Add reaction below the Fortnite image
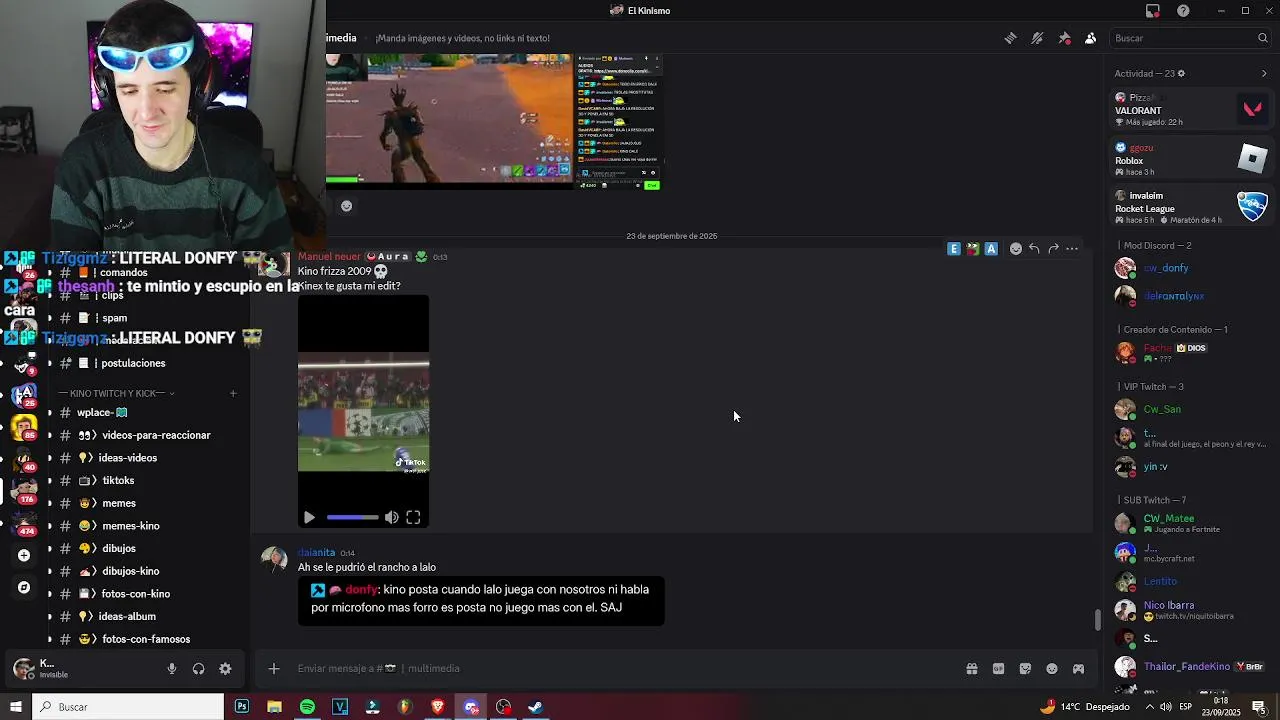Image resolution: width=1280 pixels, height=720 pixels. (346, 206)
